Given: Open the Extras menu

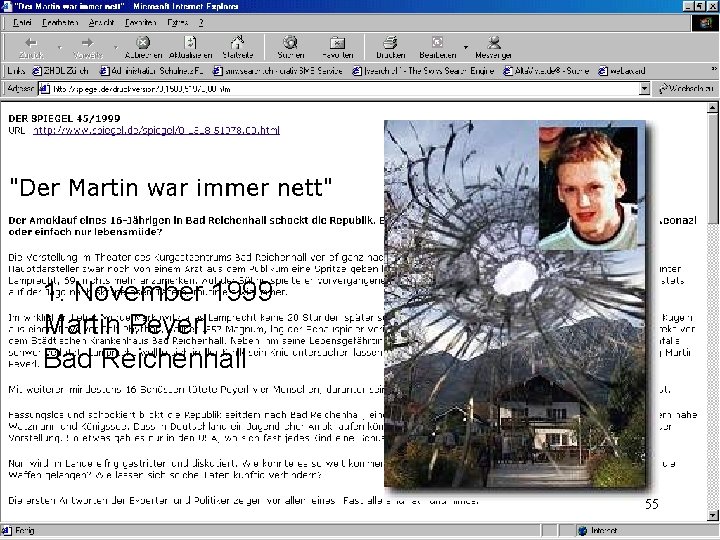Looking at the screenshot, I should pyautogui.click(x=177, y=22).
